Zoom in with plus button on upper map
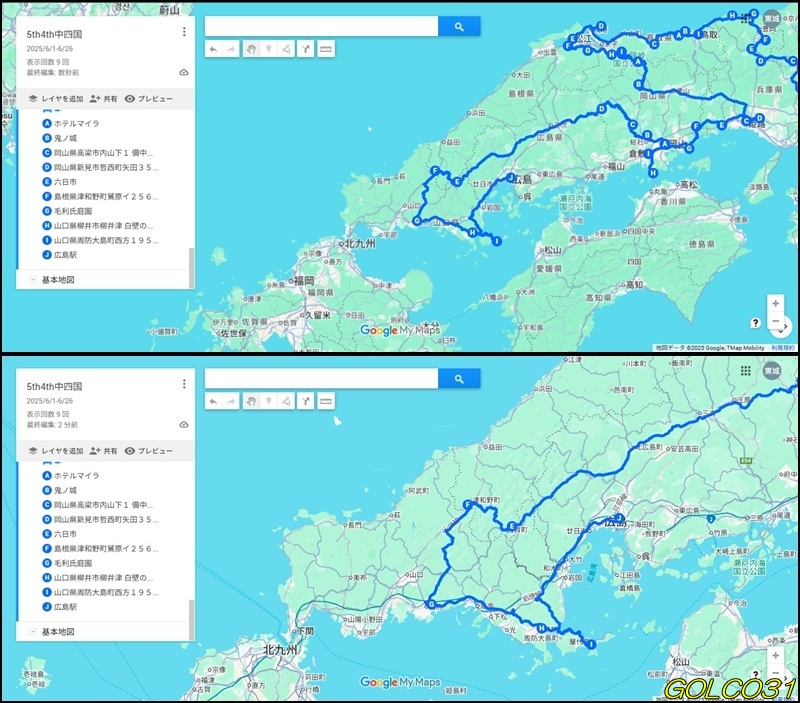Viewport: 800px width, 703px height. (775, 303)
